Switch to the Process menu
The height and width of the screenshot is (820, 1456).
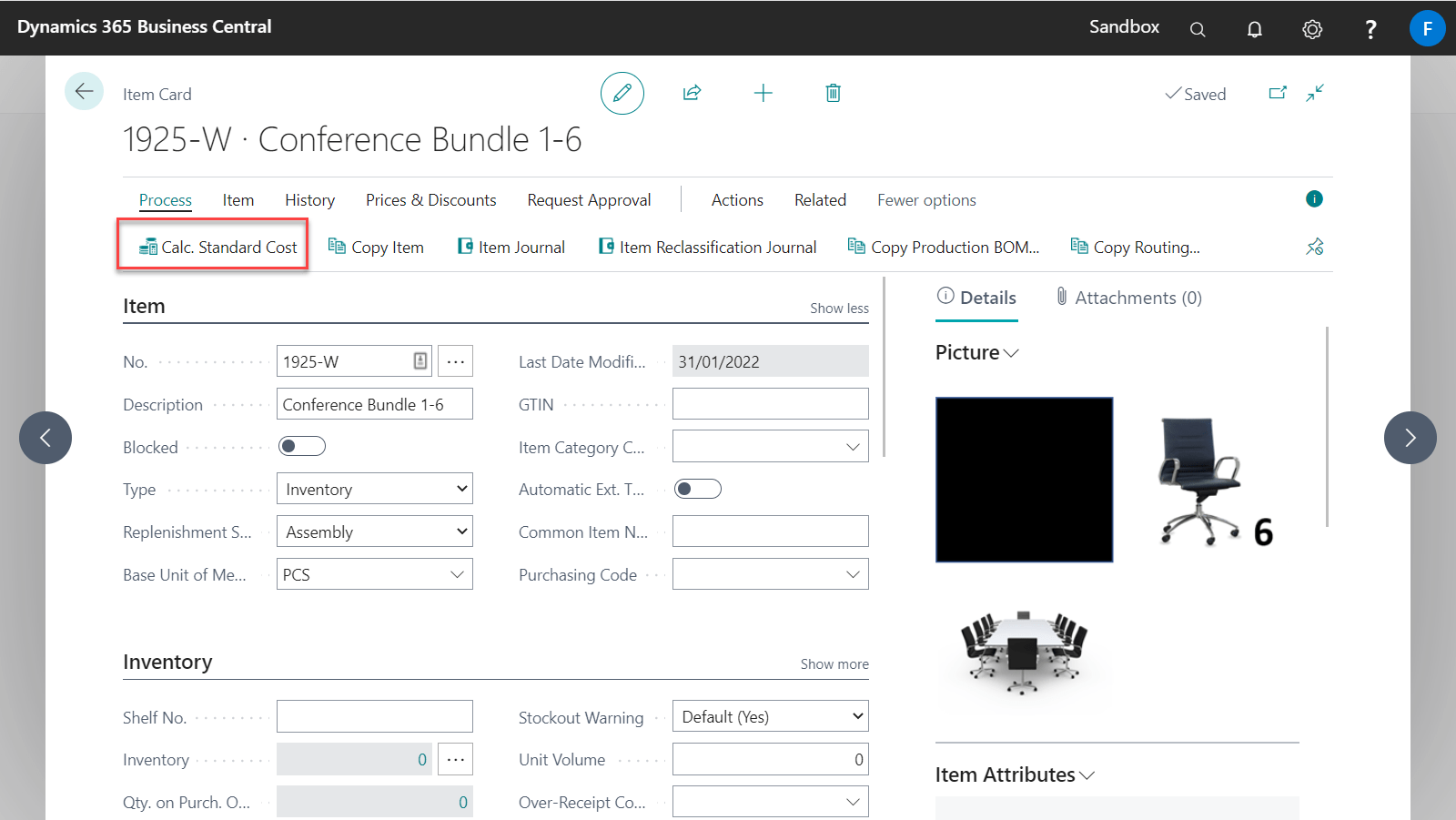[166, 200]
